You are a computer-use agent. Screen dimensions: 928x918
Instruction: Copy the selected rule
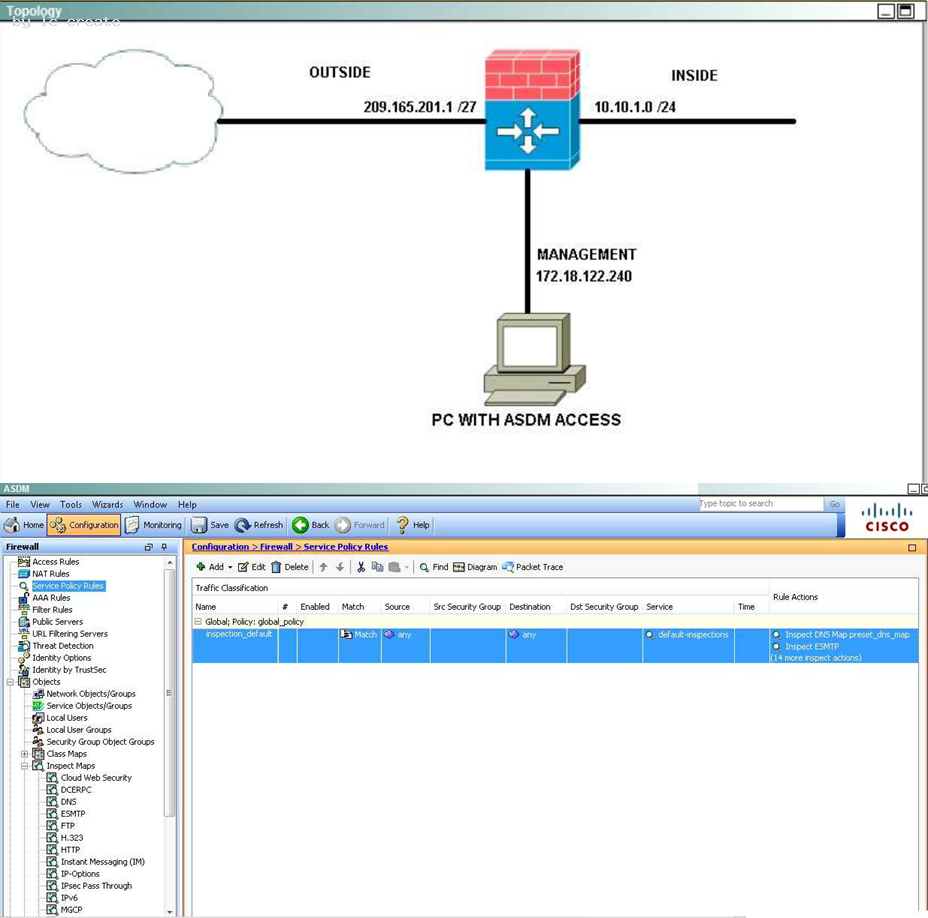coord(377,567)
